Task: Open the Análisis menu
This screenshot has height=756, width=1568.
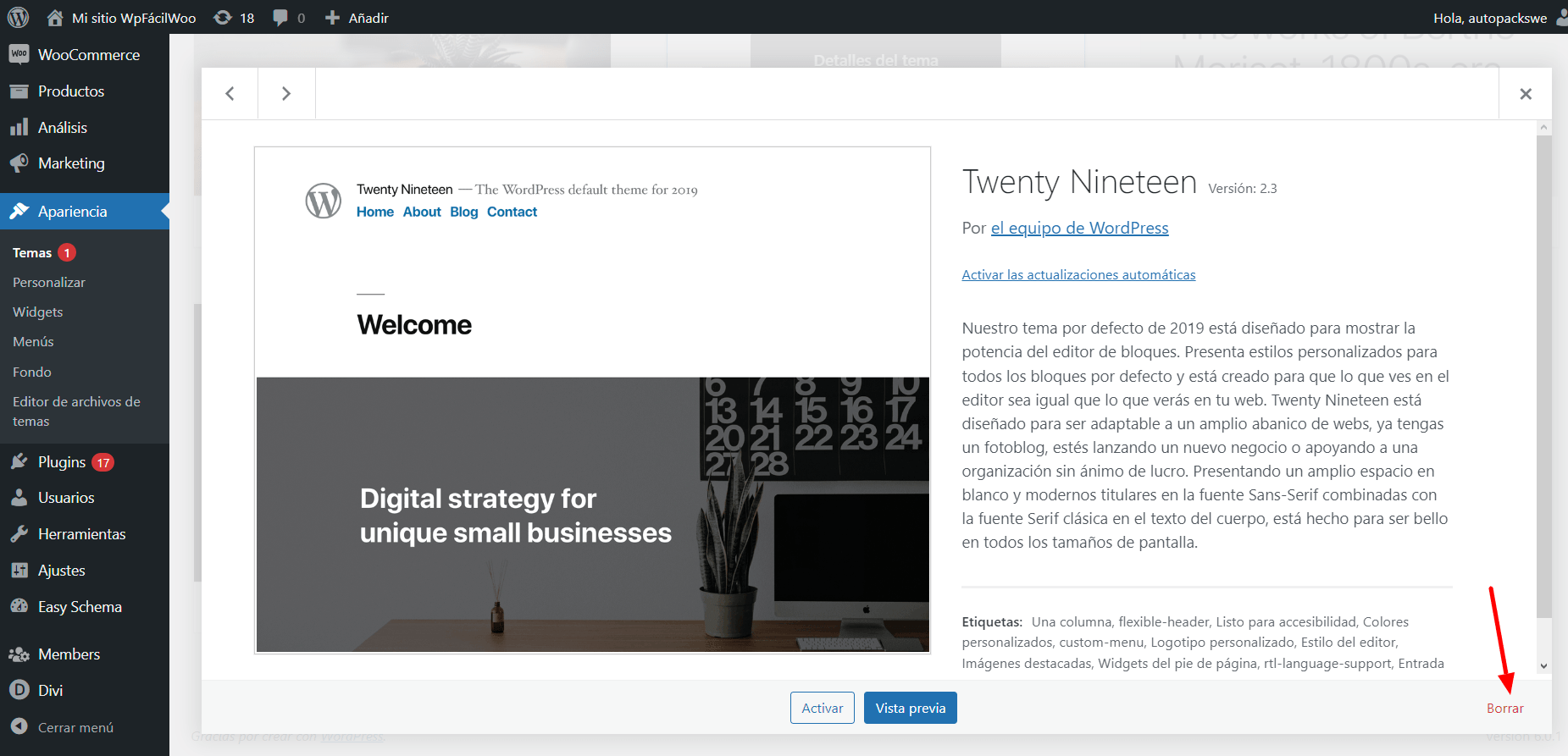Action: [x=63, y=127]
